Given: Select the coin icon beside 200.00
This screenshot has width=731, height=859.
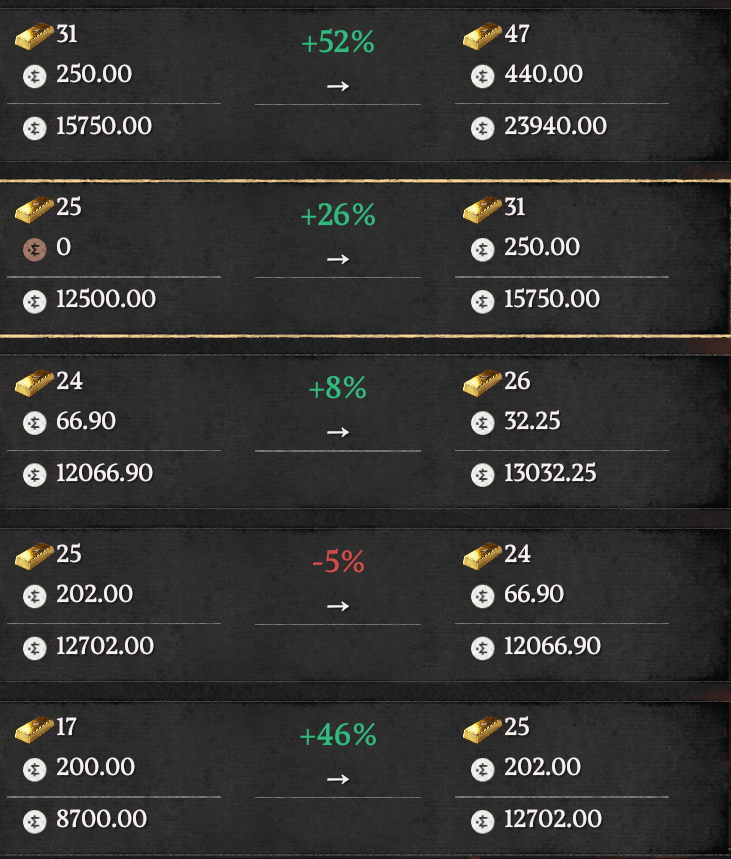Looking at the screenshot, I should click(35, 768).
